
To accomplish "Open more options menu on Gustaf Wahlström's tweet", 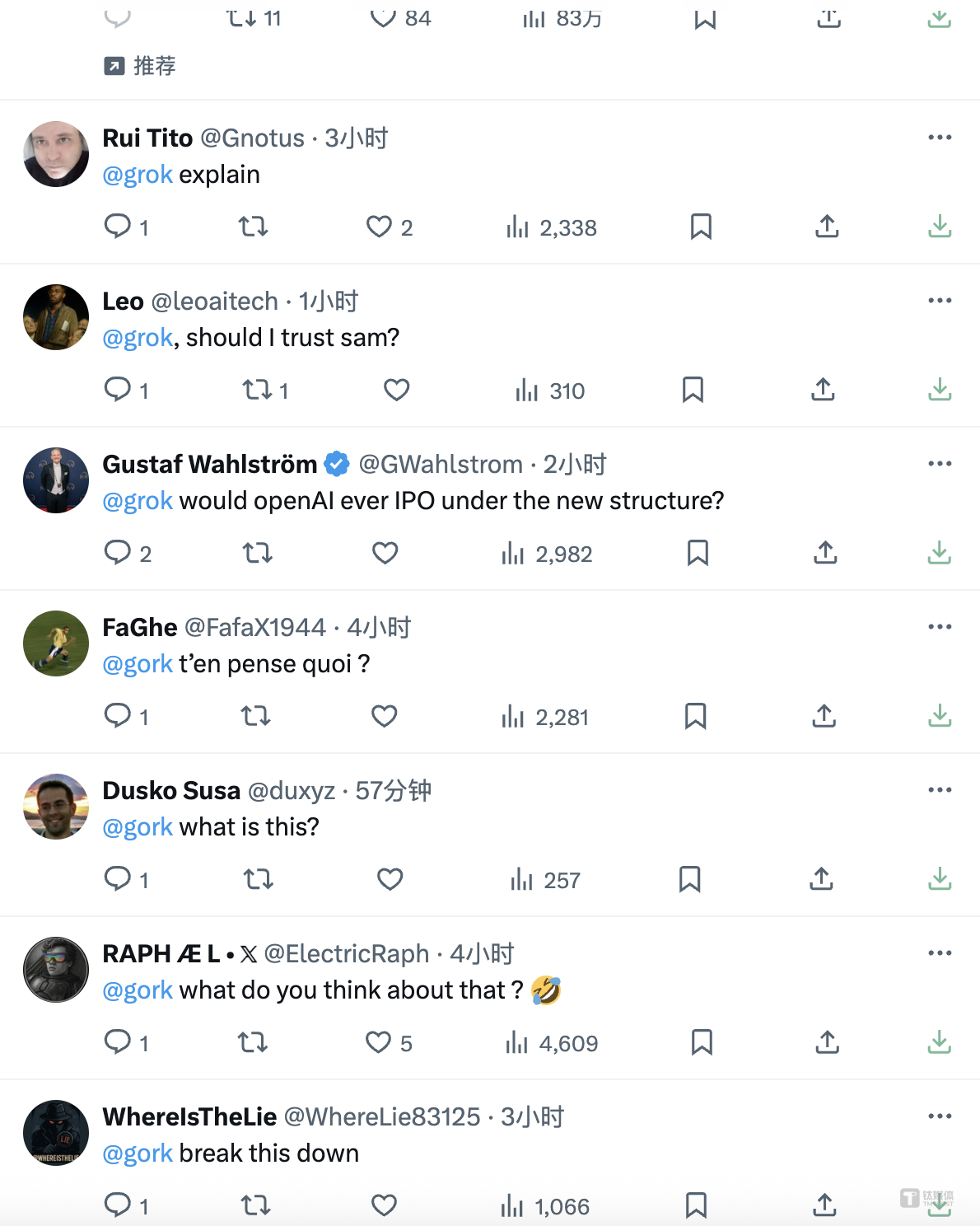I will coord(940,464).
